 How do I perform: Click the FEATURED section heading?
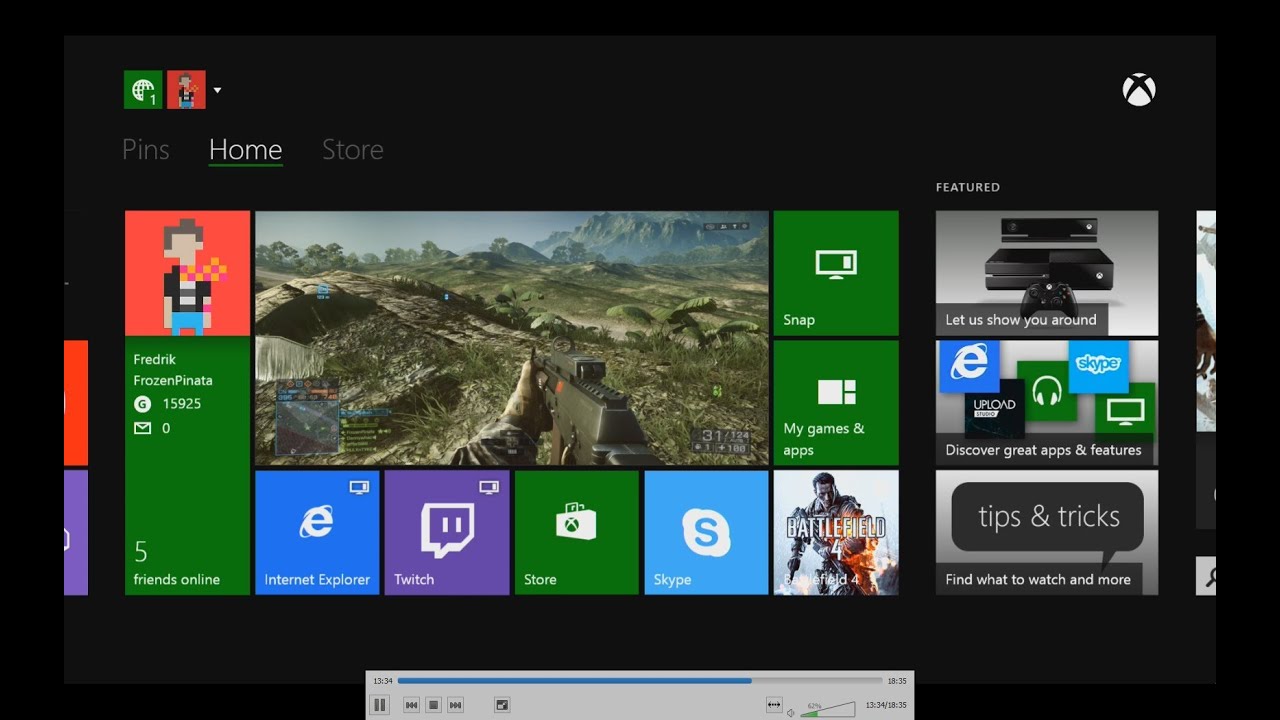967,187
